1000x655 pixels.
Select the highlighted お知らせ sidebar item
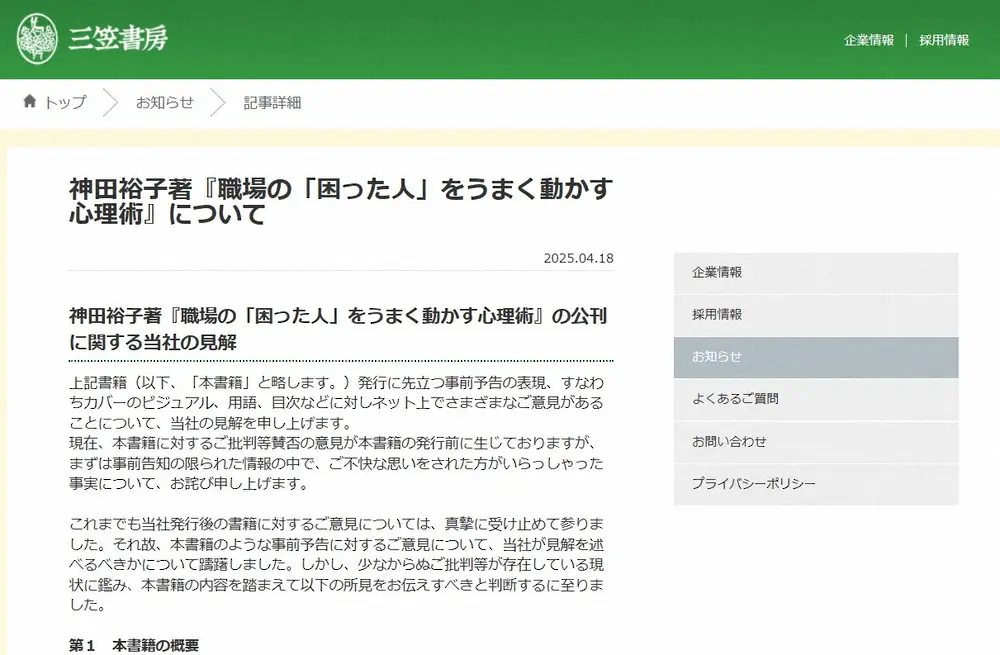coord(816,356)
